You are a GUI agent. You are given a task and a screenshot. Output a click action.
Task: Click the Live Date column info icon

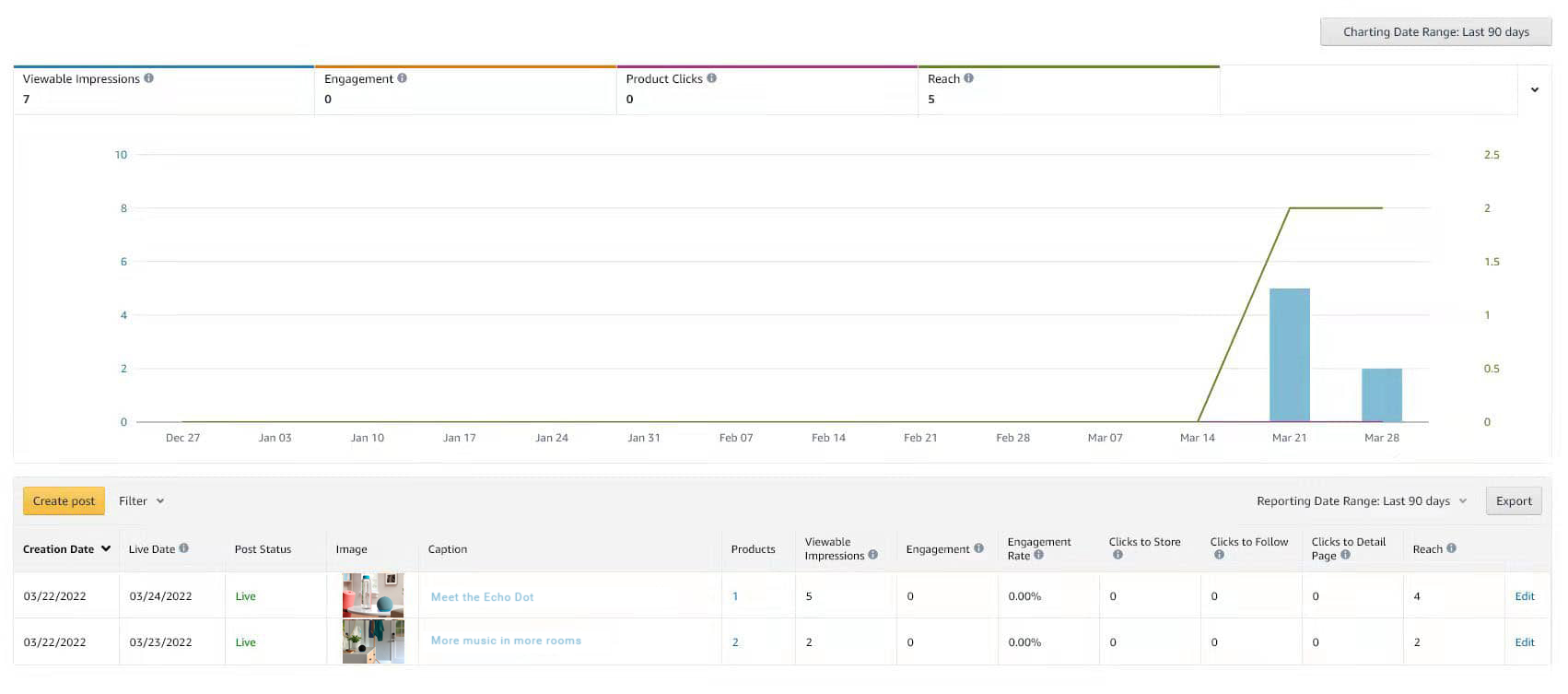183,548
